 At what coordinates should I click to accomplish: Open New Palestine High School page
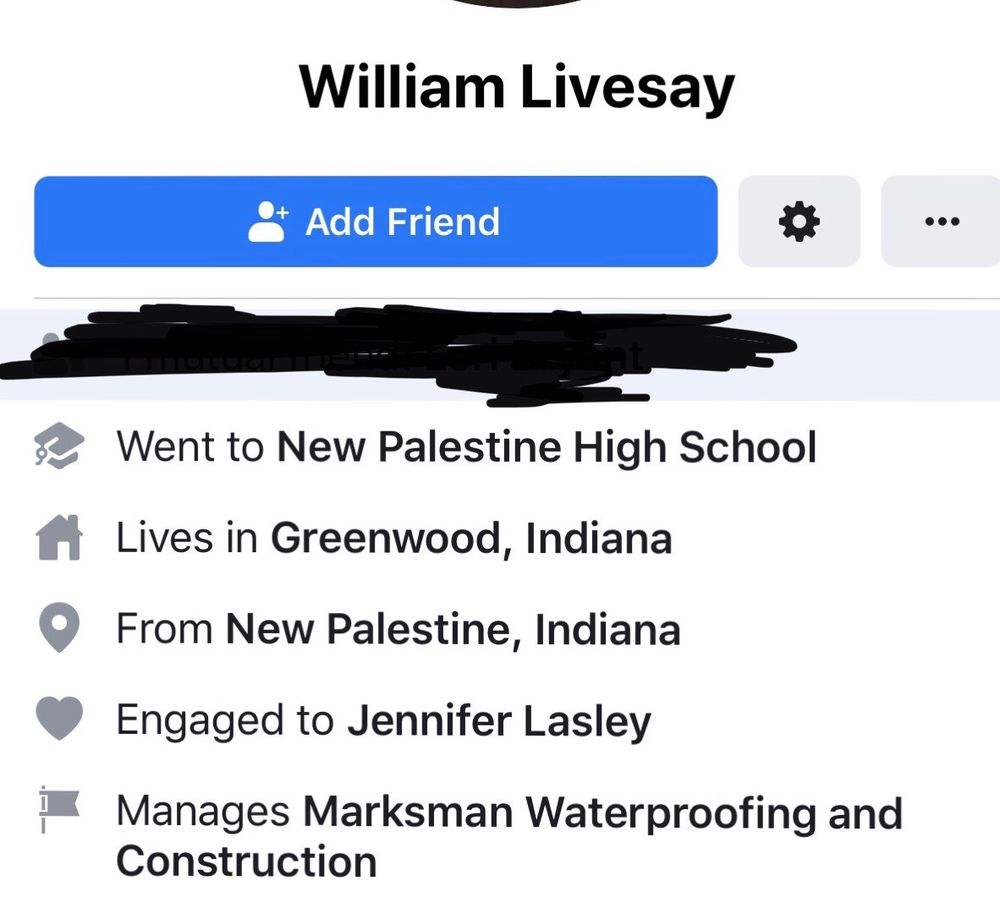[x=546, y=447]
